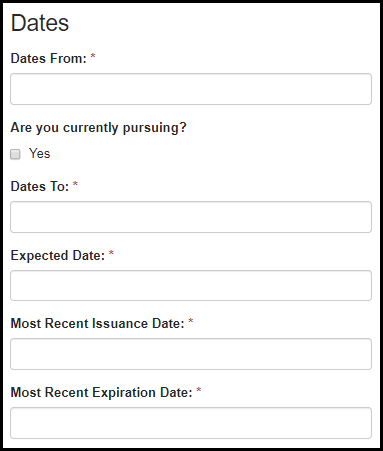Click the 'Dates To:' label text
The height and width of the screenshot is (451, 383).
click(x=40, y=187)
